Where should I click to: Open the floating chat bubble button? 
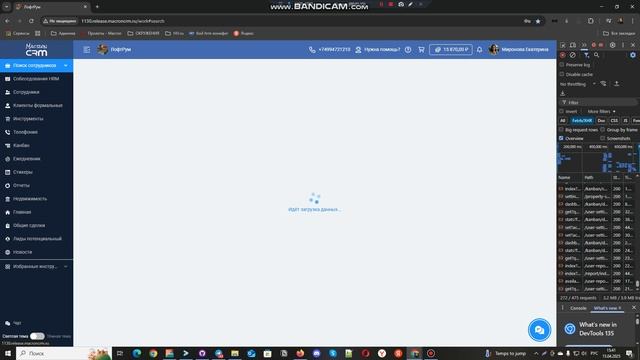point(539,330)
